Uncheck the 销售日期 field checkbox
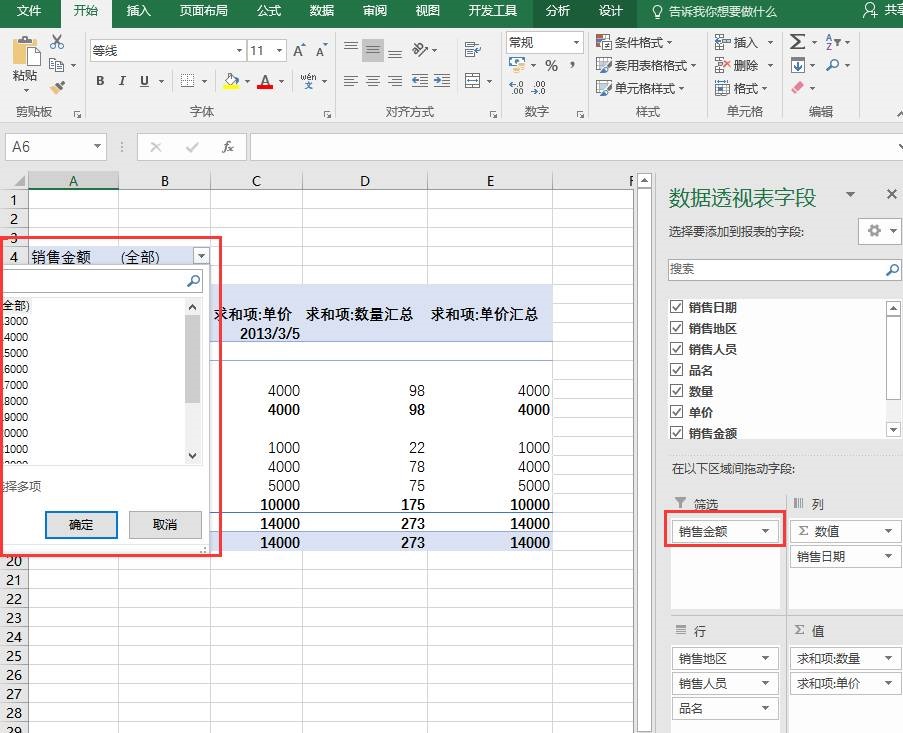This screenshot has width=903, height=733. pos(677,308)
